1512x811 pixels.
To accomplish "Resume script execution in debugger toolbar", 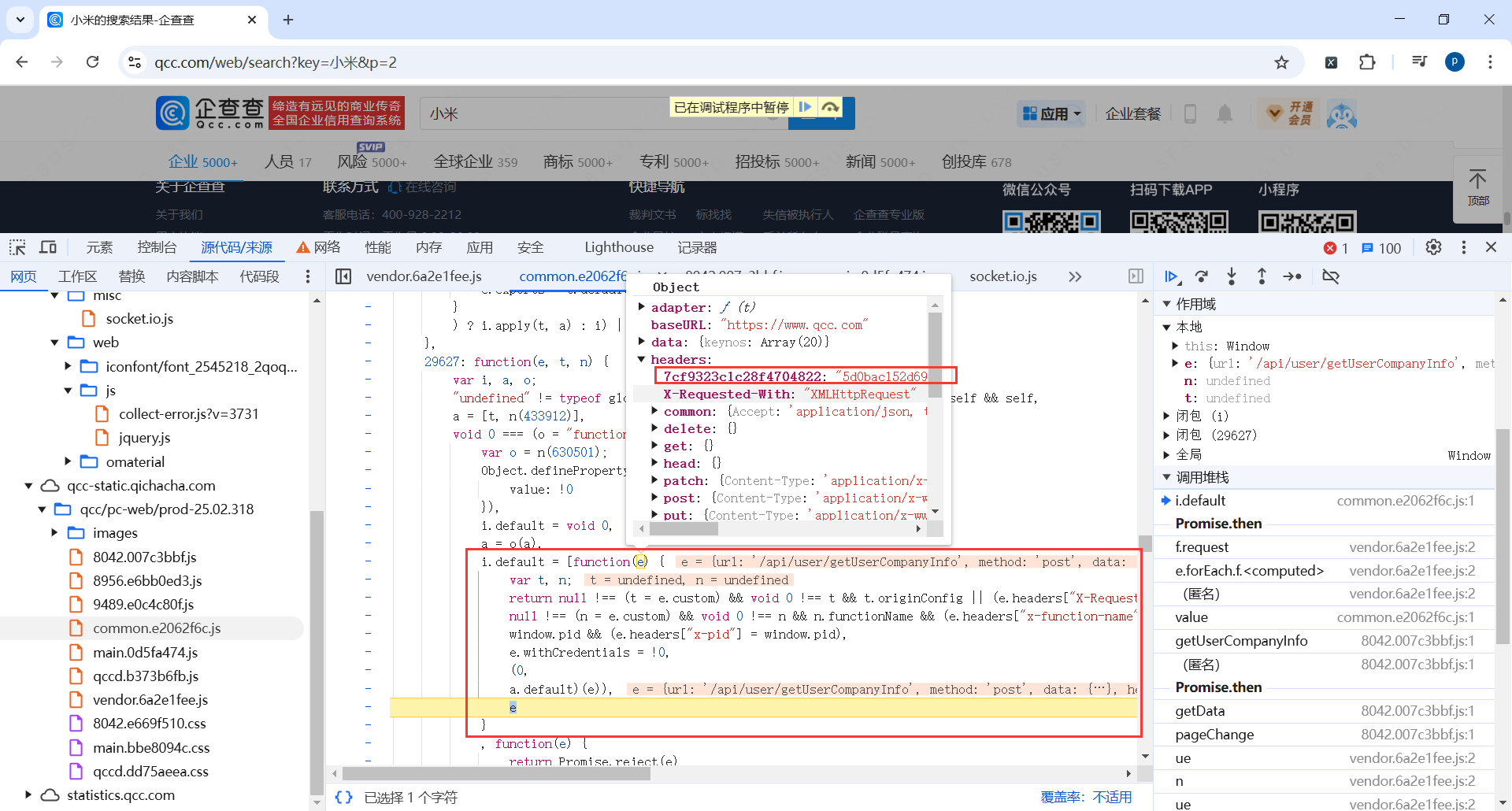I will click(1172, 276).
